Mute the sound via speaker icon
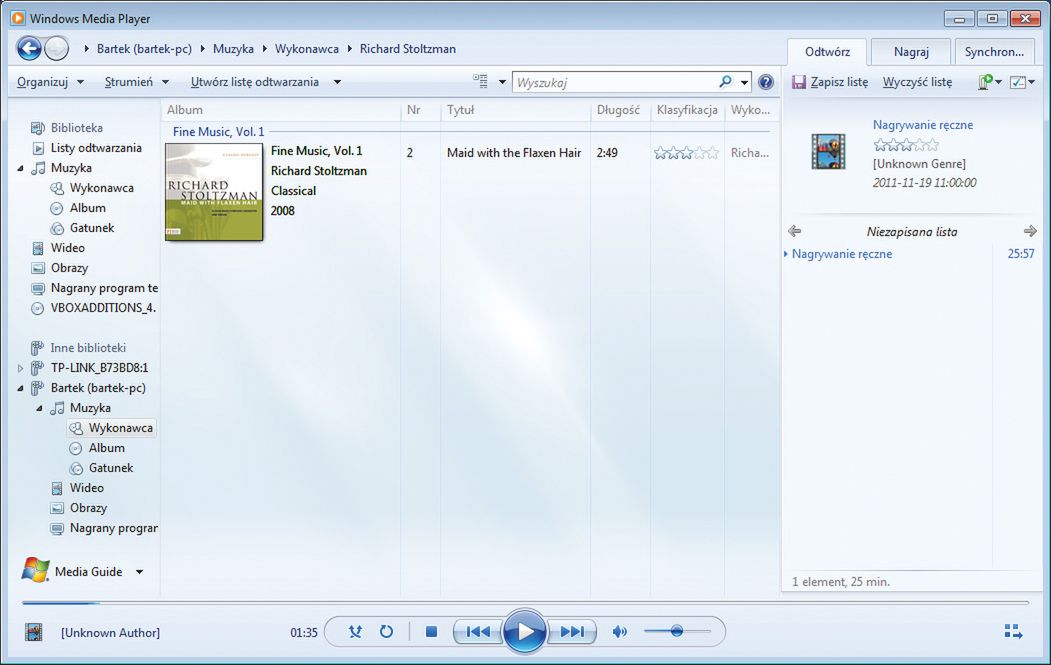The height and width of the screenshot is (665, 1051). coord(620,631)
